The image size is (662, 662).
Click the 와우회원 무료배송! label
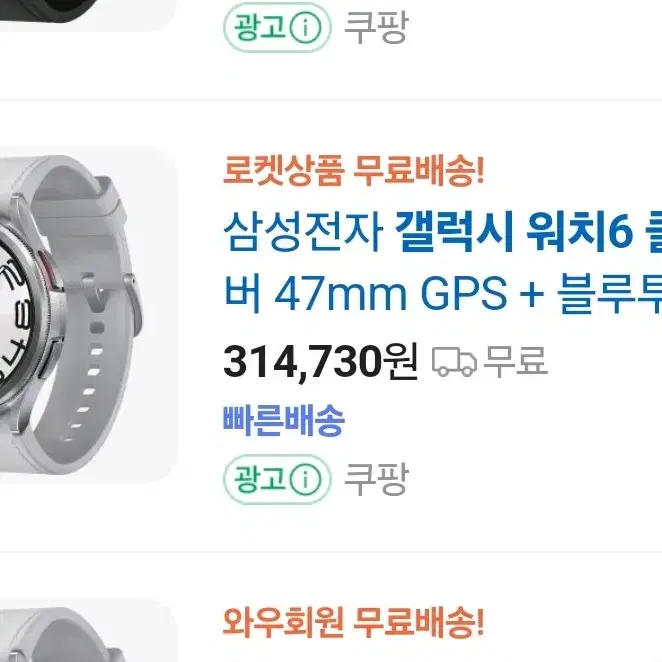click(x=353, y=622)
